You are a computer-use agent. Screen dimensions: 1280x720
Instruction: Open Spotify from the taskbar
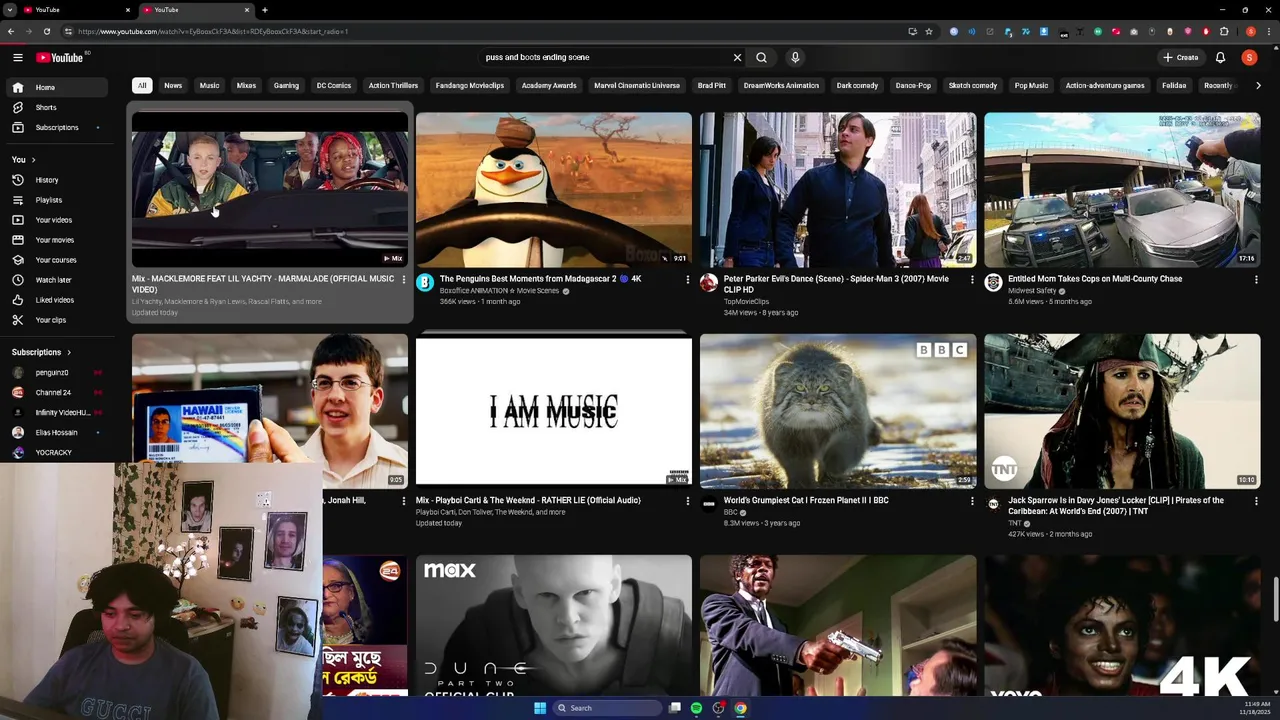tap(696, 708)
